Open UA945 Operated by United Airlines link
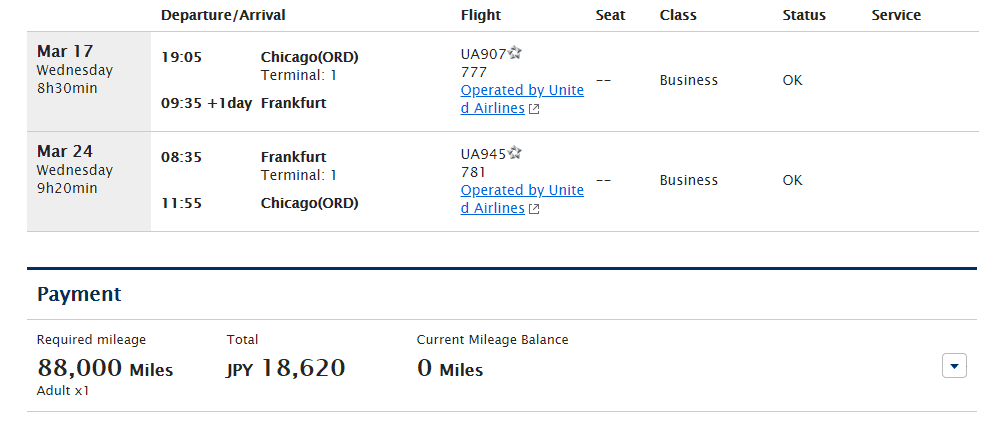The image size is (1003, 443). [521, 190]
